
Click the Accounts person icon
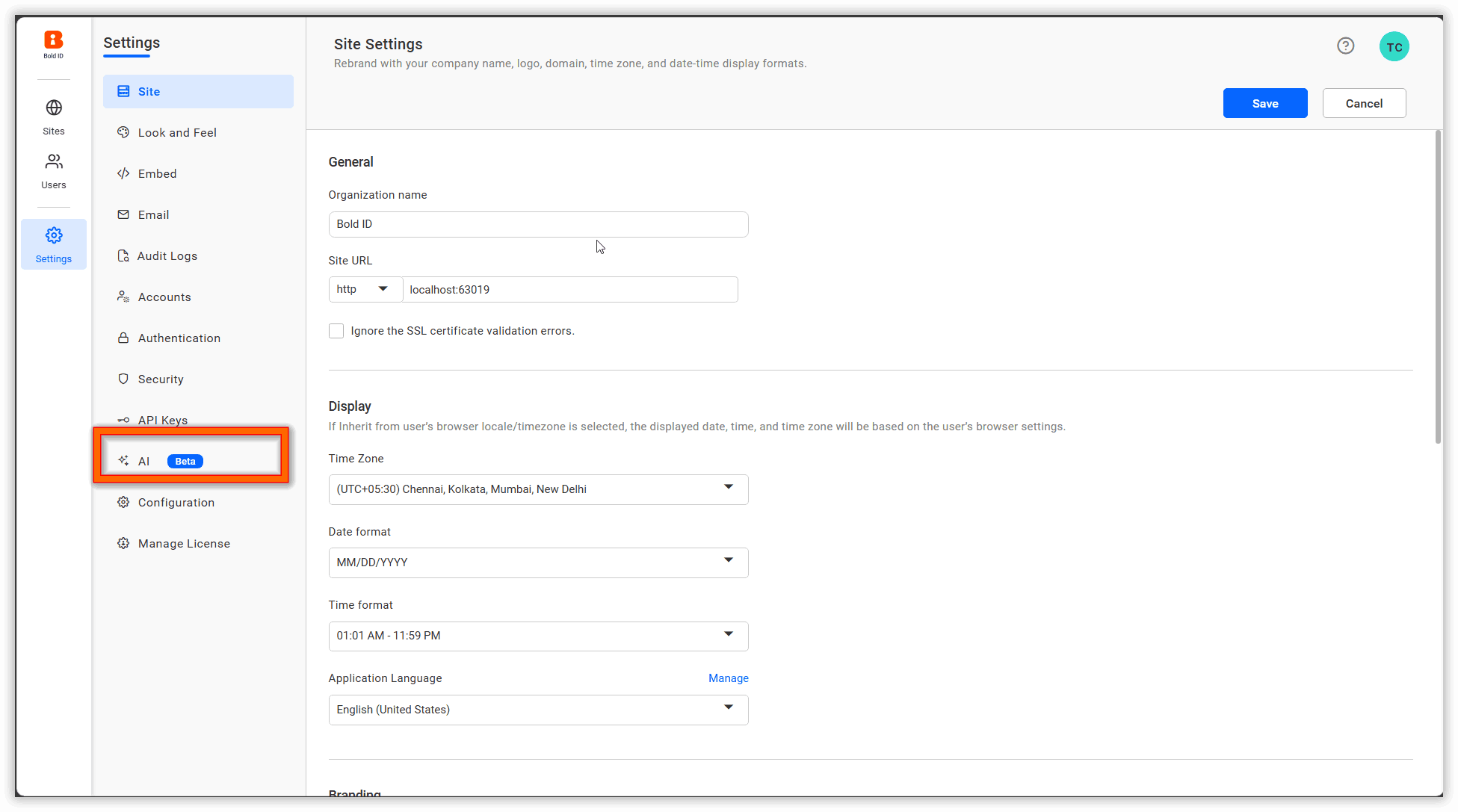pyautogui.click(x=123, y=297)
